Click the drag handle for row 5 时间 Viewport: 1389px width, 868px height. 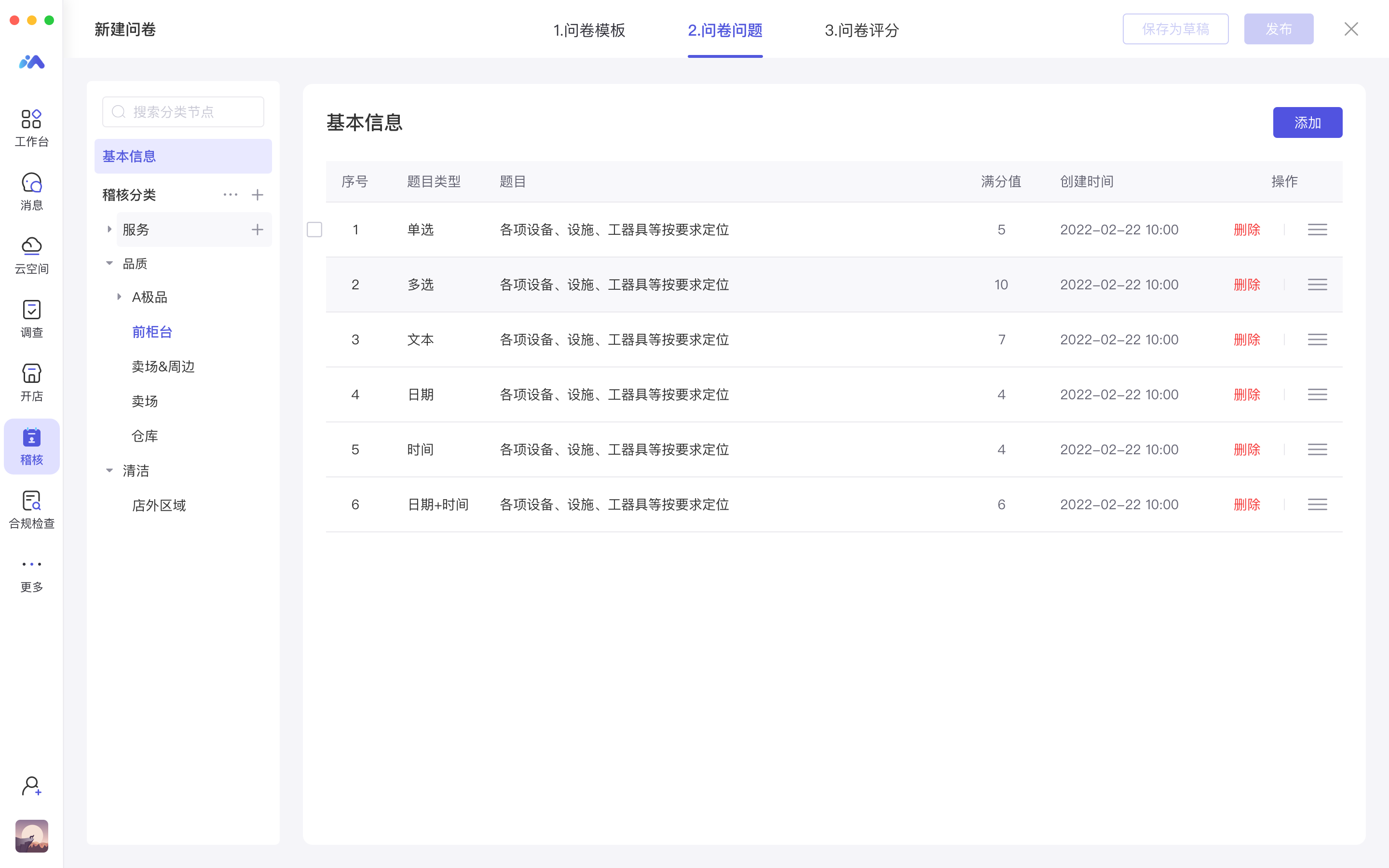[x=1317, y=449]
